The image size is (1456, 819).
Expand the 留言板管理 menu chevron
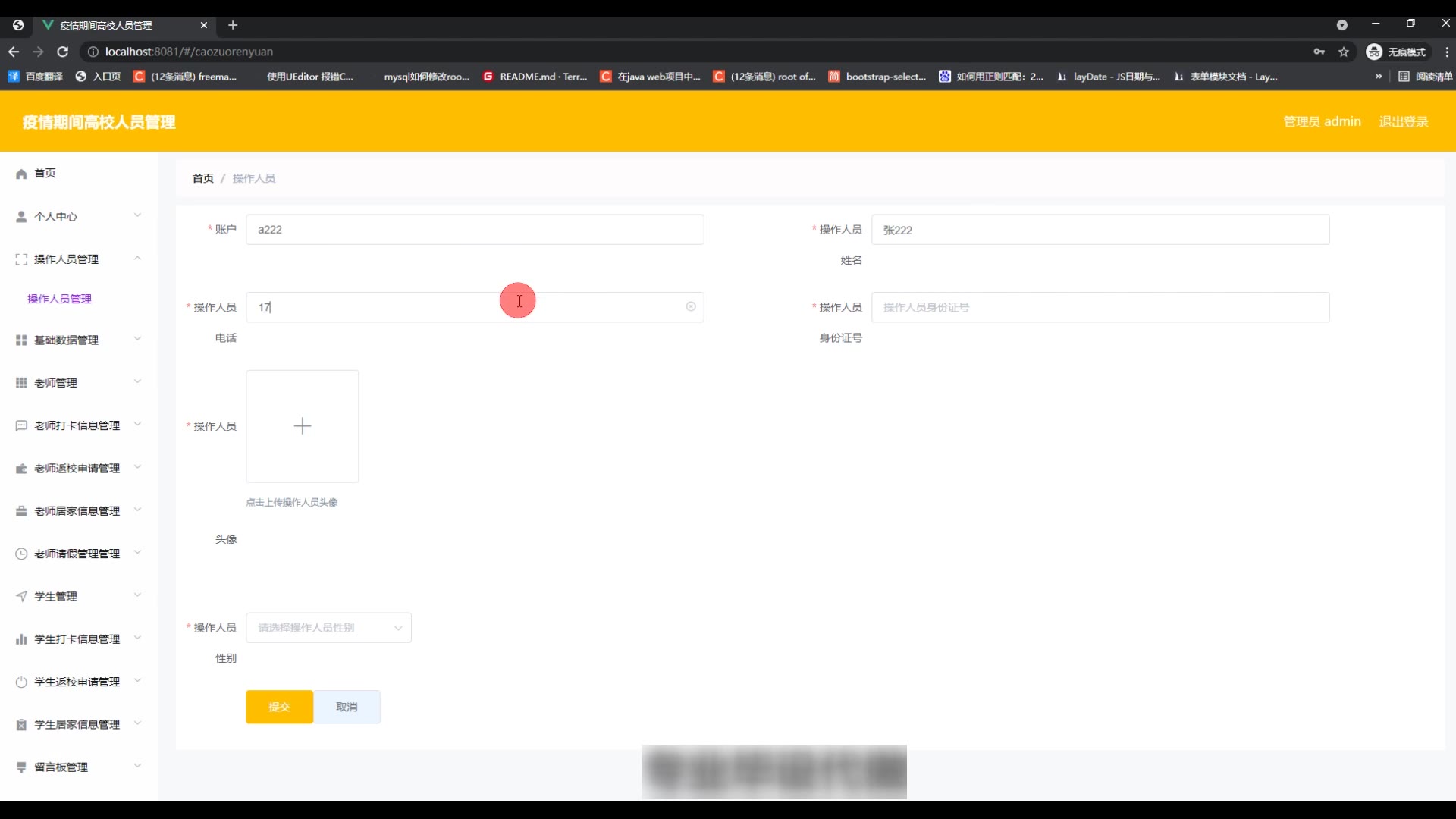tap(137, 767)
